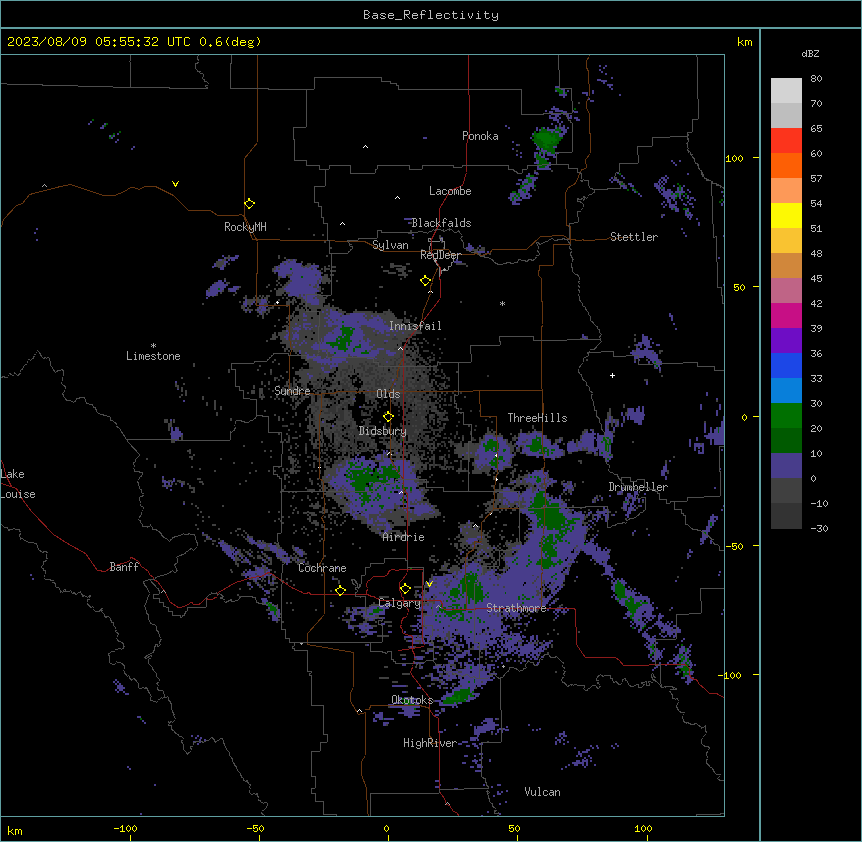Click the Lake Louise label
This screenshot has width=862, height=842.
[18, 484]
